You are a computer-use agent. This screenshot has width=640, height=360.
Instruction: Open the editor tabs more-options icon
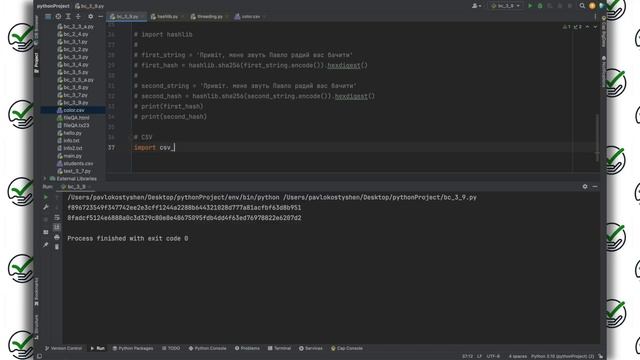coord(595,17)
